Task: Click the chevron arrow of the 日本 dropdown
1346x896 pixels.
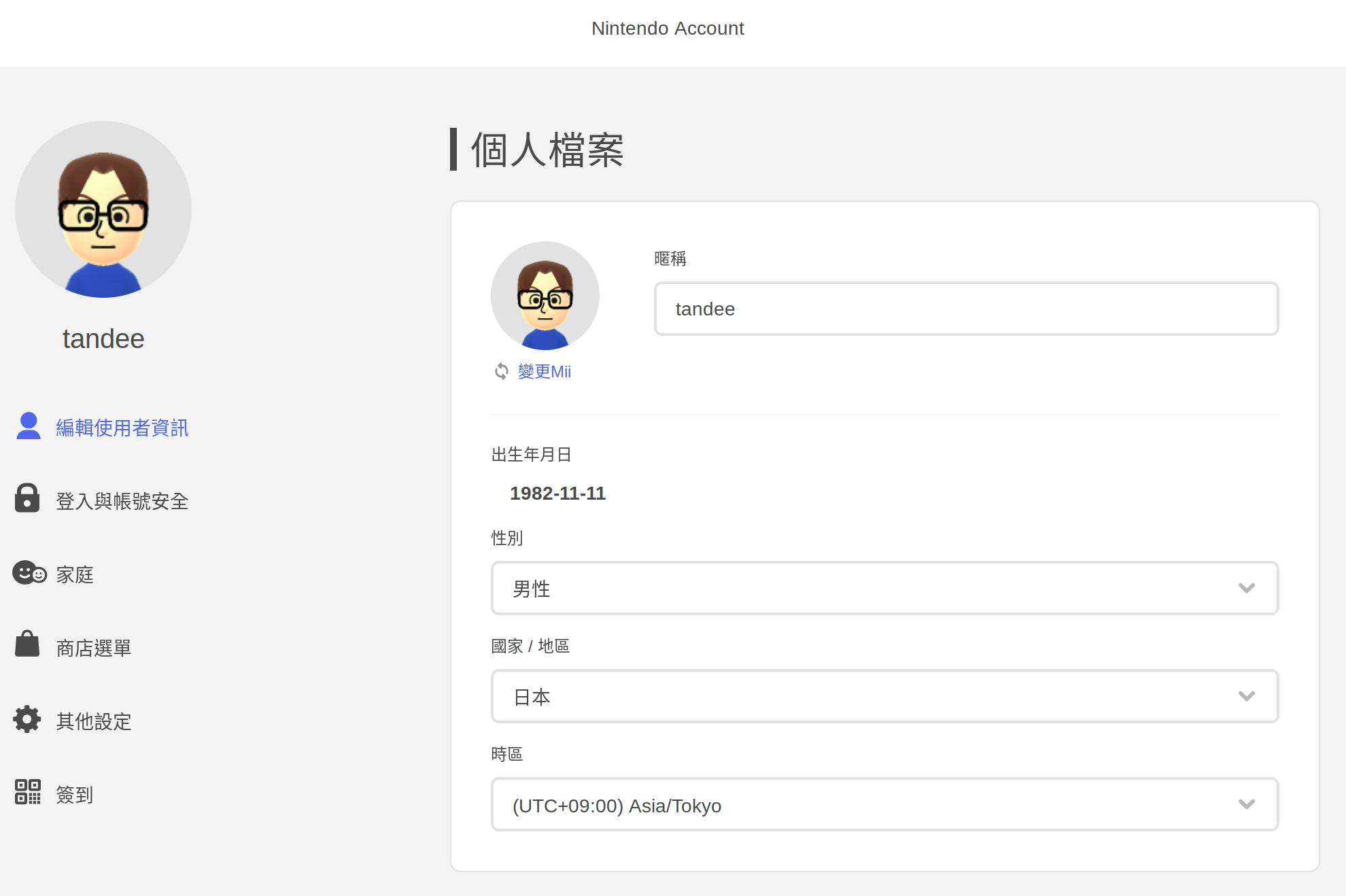Action: coord(1246,696)
